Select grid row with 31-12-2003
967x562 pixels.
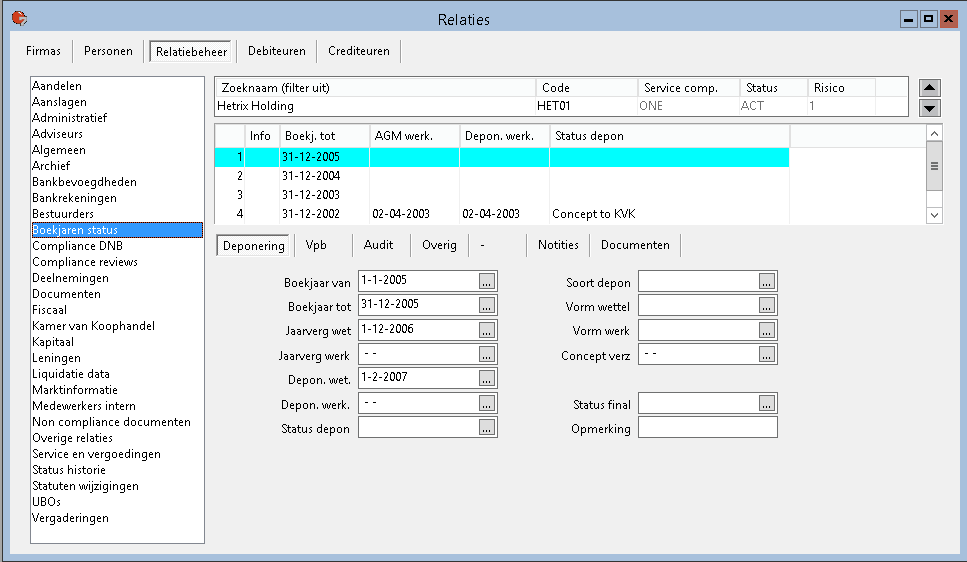[501, 195]
